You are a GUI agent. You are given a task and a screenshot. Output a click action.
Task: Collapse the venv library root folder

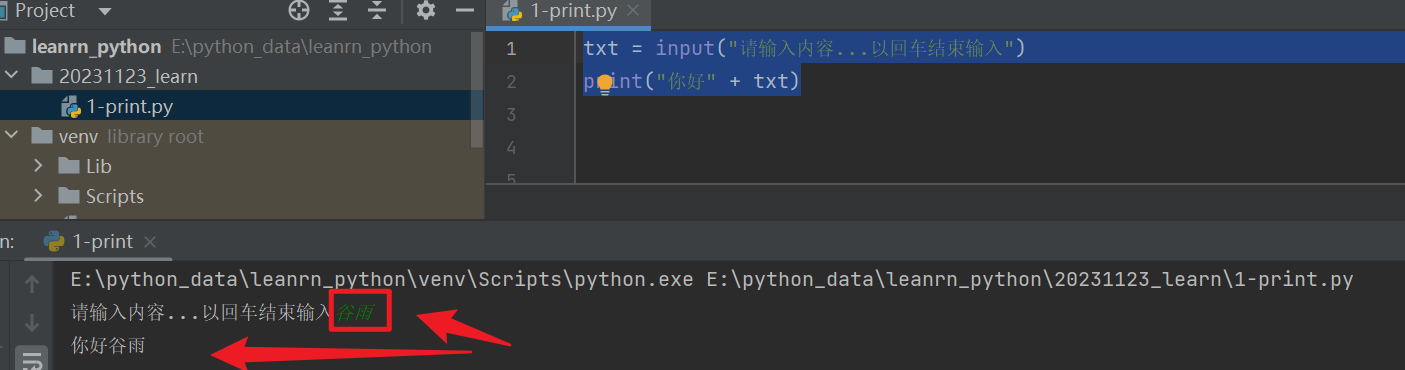pyautogui.click(x=11, y=136)
